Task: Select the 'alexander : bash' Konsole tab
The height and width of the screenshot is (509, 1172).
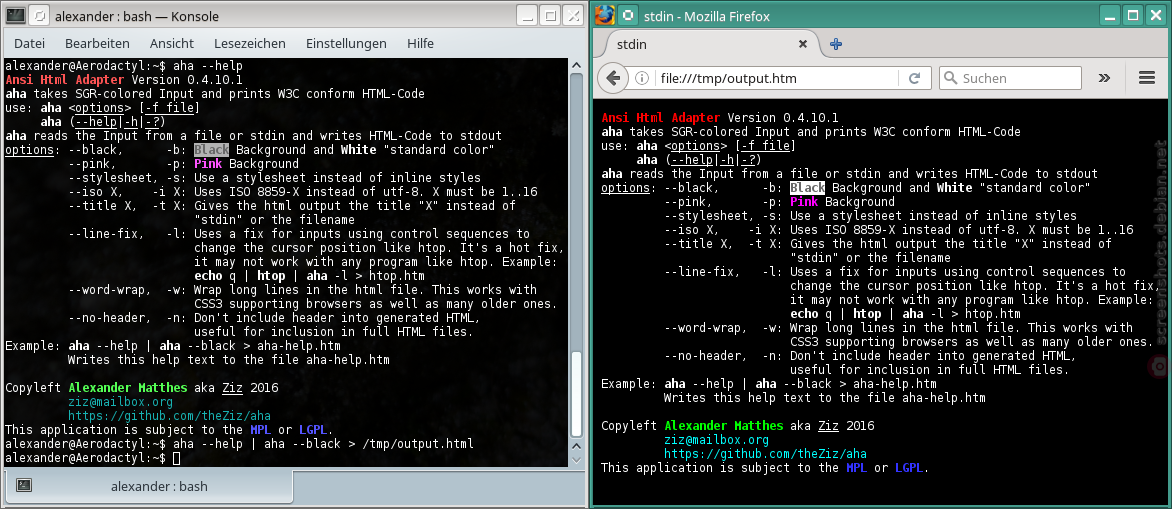Action: [x=148, y=487]
